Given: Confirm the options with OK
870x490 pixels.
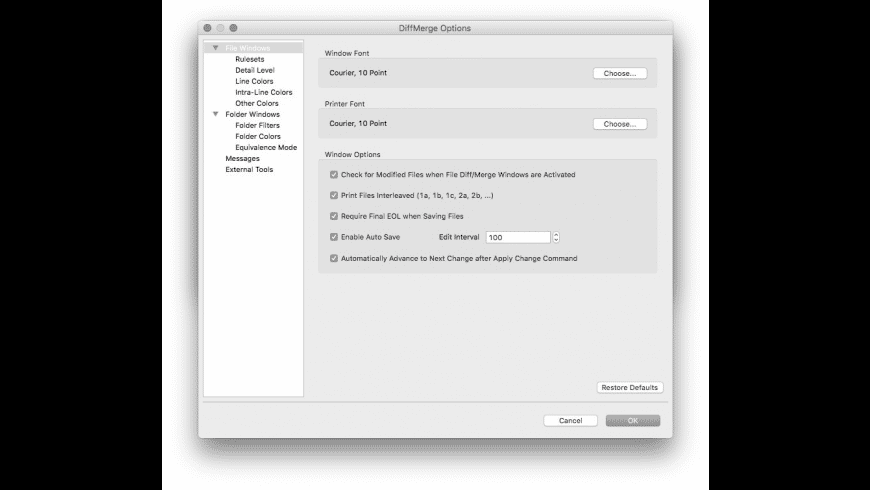Looking at the screenshot, I should click(x=633, y=421).
